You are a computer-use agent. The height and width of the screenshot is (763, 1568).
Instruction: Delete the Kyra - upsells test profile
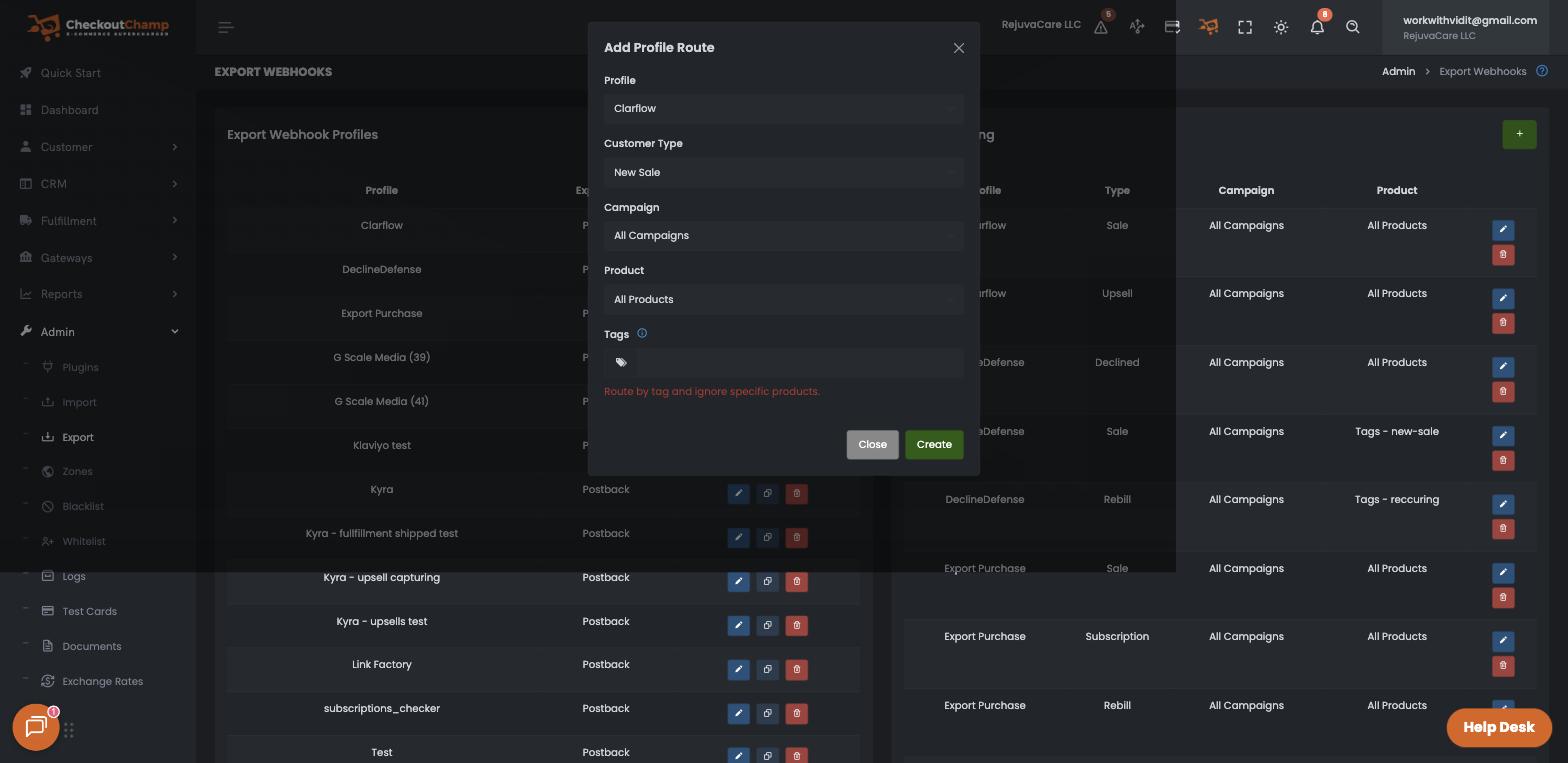(796, 626)
